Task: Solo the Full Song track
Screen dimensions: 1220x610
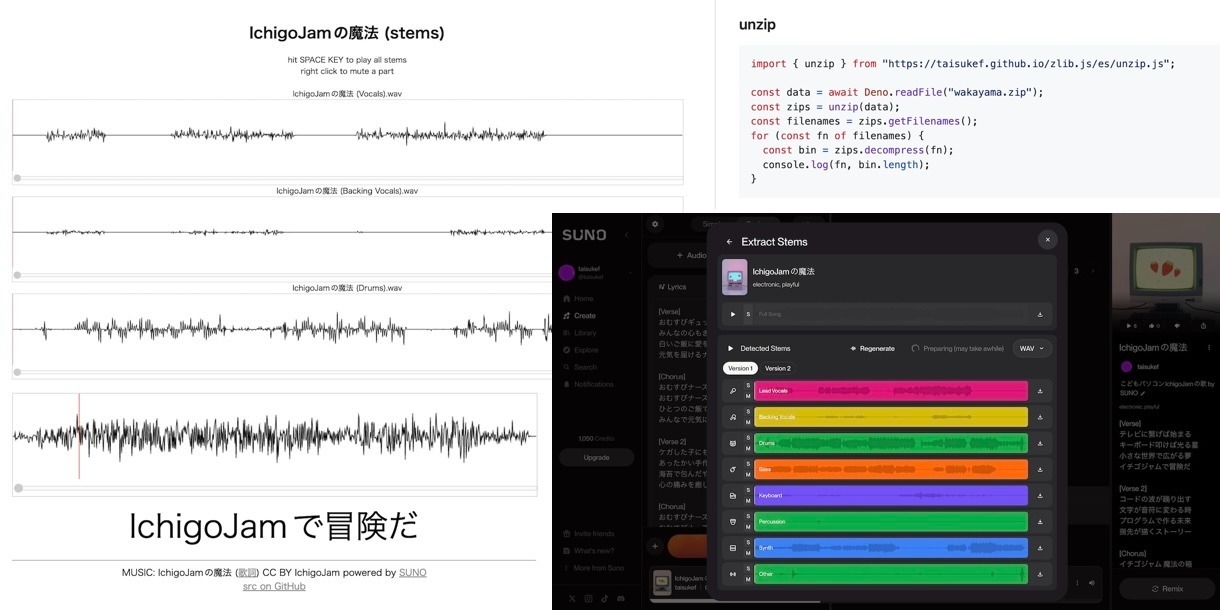Action: (748, 314)
